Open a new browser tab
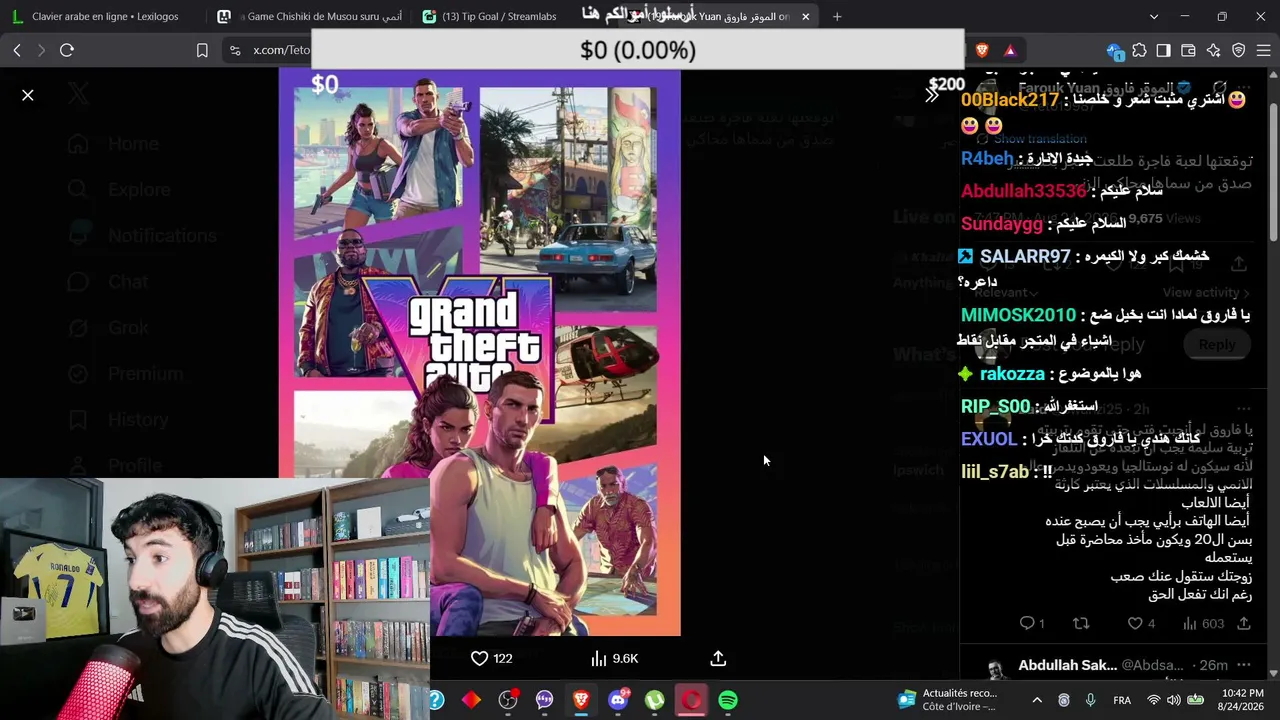This screenshot has height=720, width=1280. pyautogui.click(x=837, y=16)
